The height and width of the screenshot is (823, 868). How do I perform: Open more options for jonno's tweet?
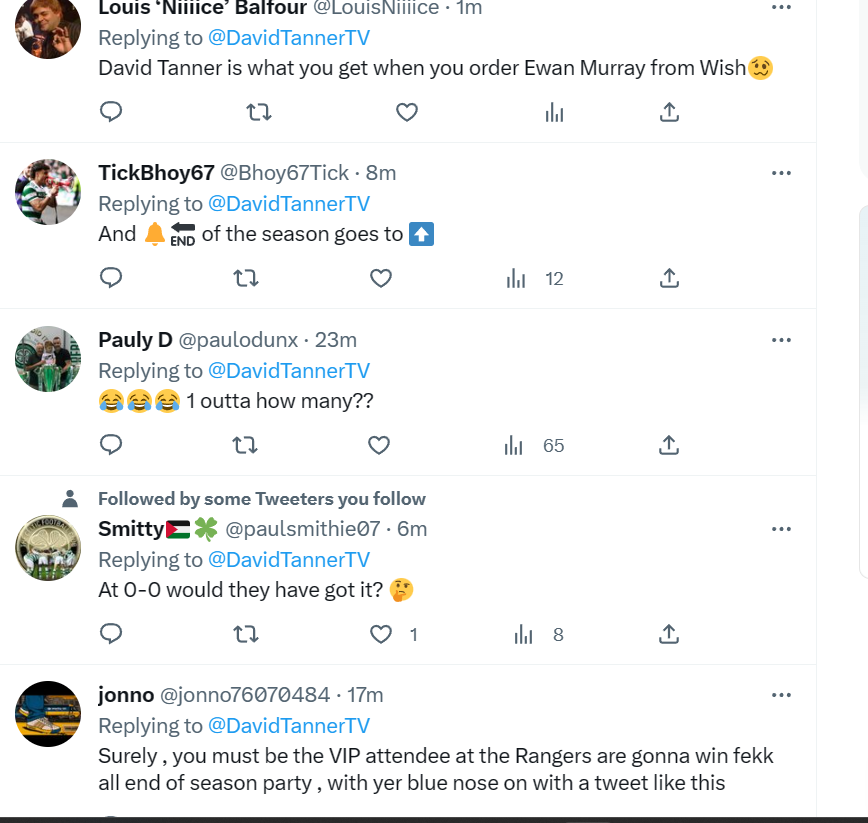click(x=781, y=695)
